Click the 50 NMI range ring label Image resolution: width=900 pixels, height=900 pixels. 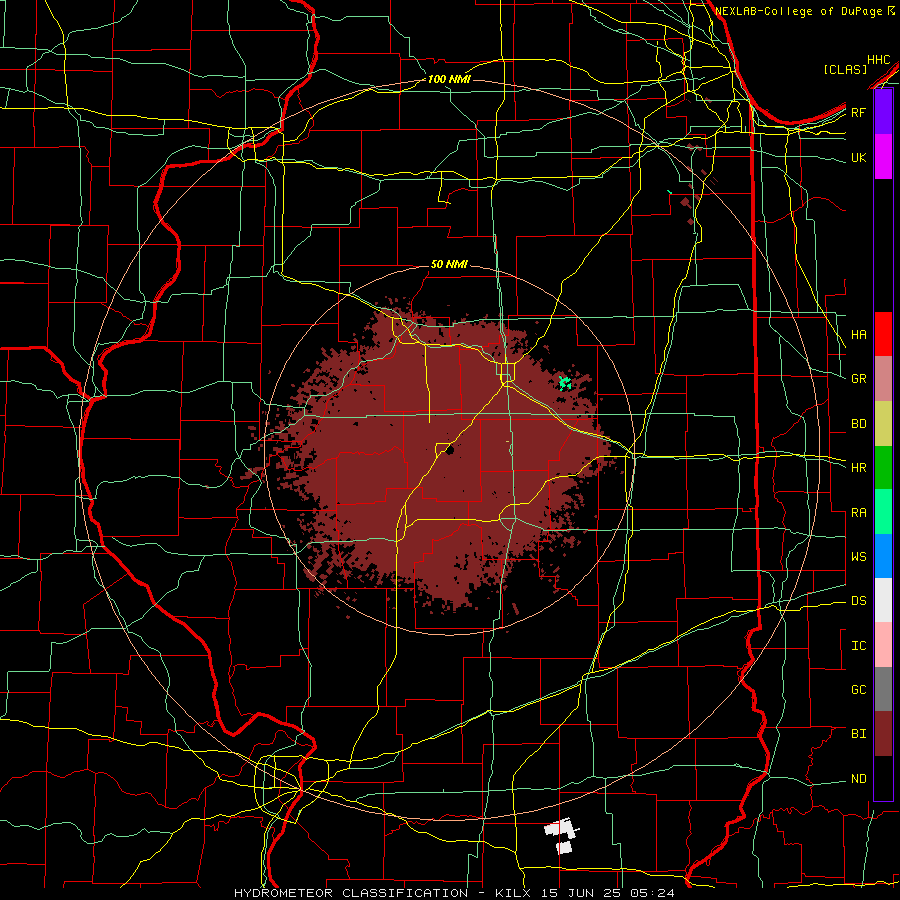coord(449,264)
